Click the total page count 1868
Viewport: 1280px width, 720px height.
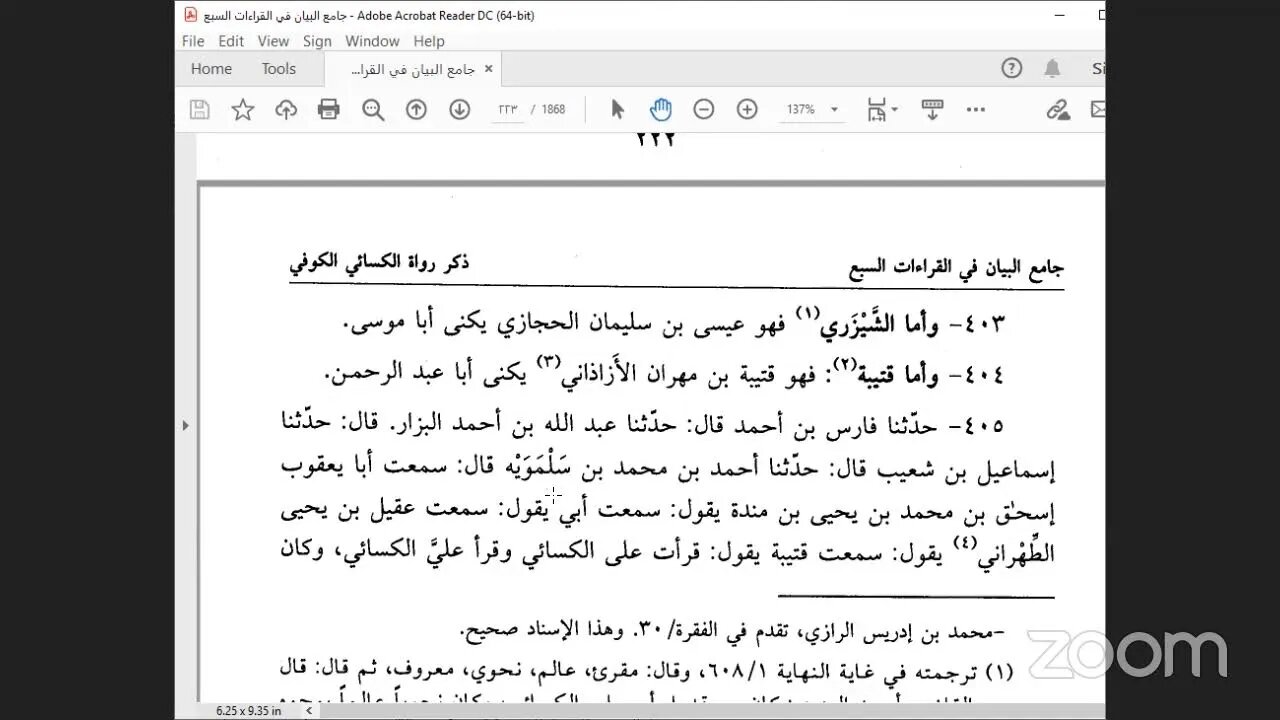click(554, 110)
